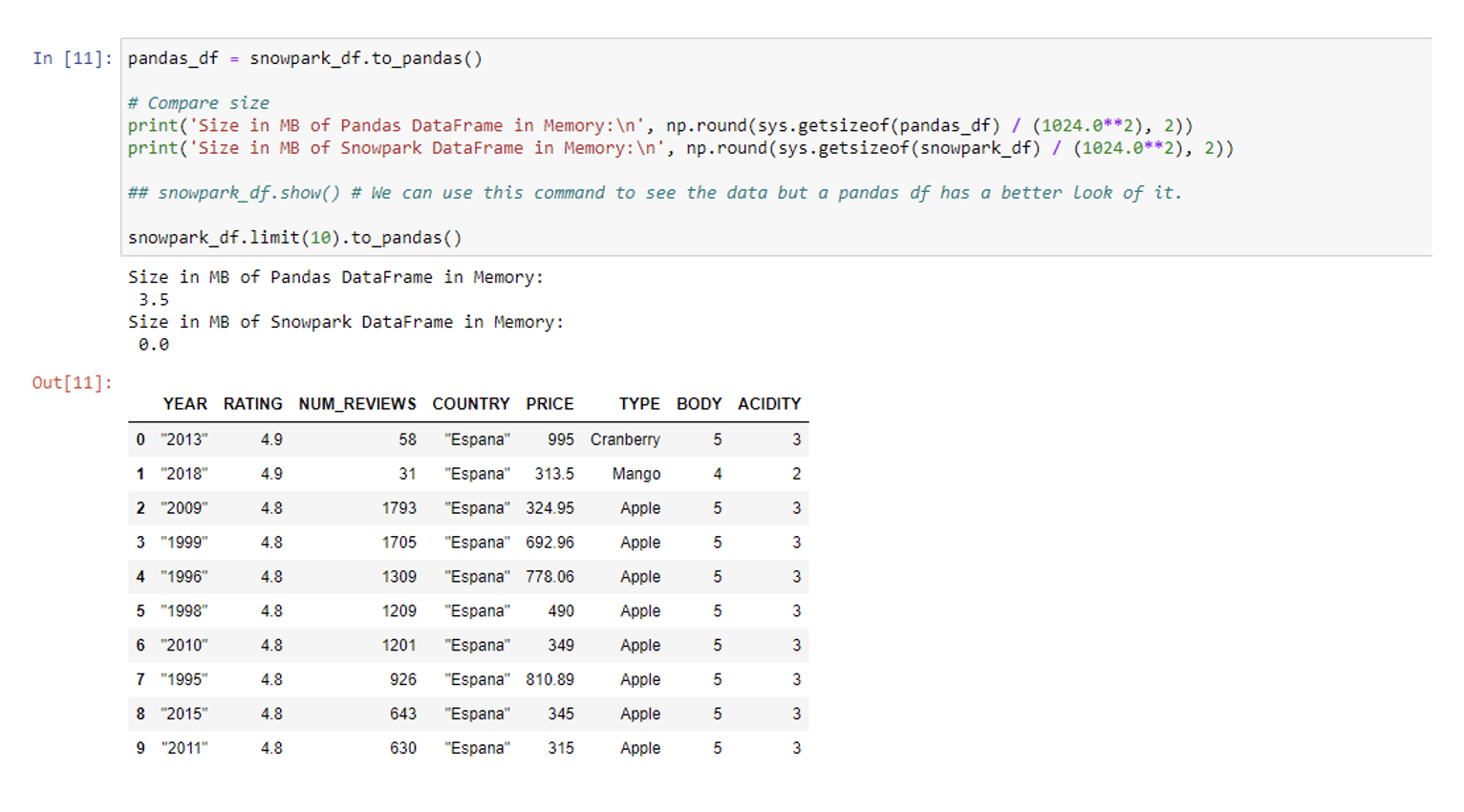The width and height of the screenshot is (1464, 812).
Task: Click the price cell 810.89
Action: (549, 680)
